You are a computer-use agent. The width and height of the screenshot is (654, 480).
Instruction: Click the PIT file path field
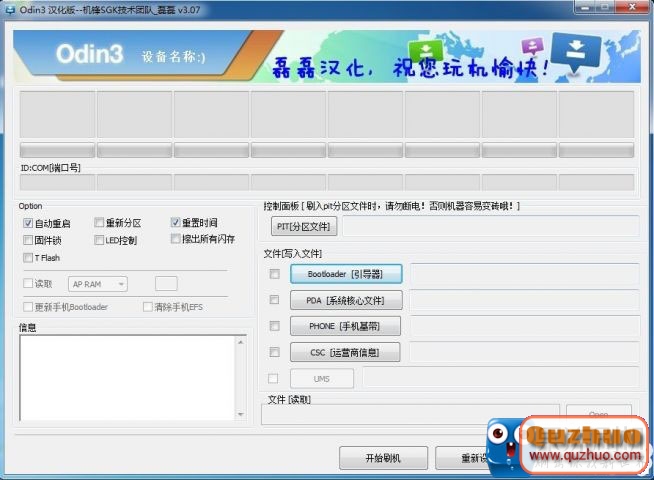click(x=491, y=226)
